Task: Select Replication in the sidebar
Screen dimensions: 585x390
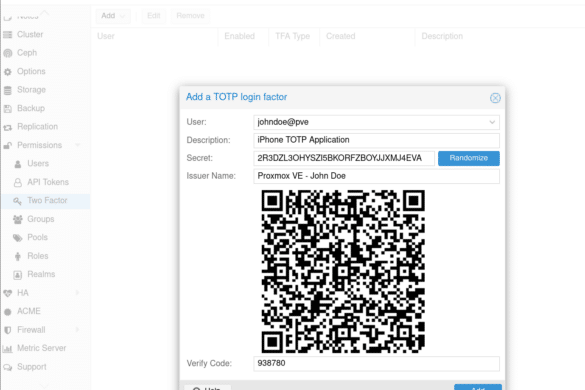Action: (37, 127)
